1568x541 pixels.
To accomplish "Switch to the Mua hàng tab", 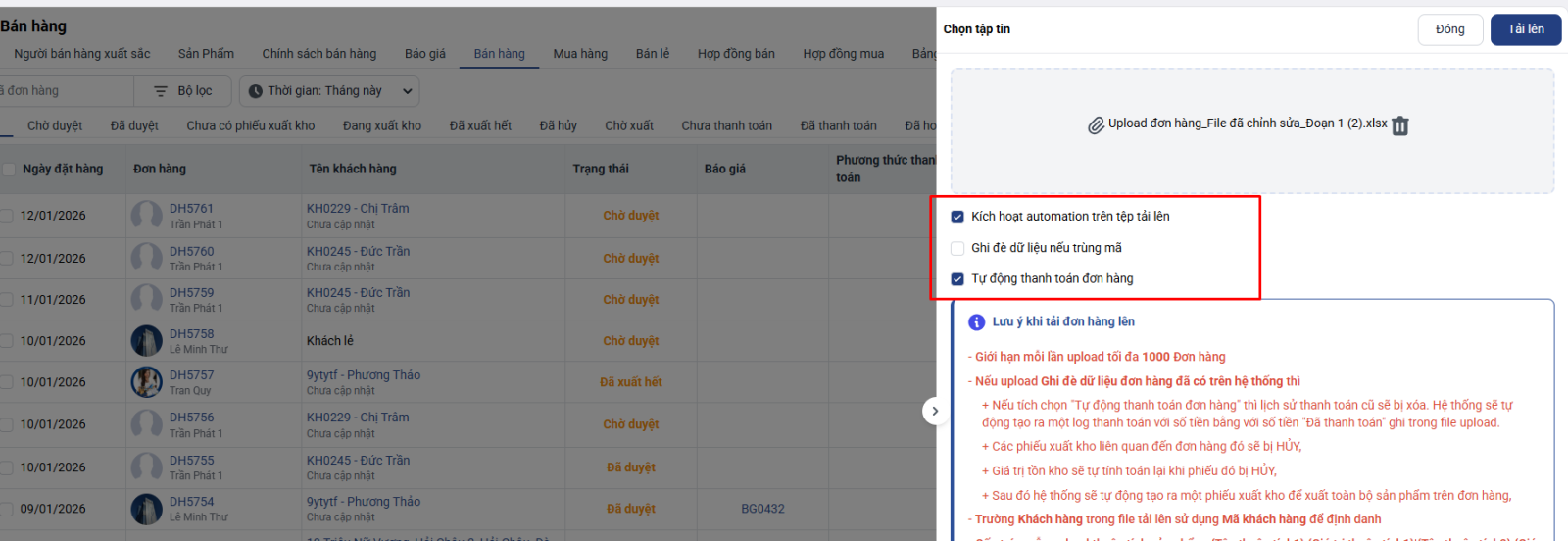I will tap(580, 54).
